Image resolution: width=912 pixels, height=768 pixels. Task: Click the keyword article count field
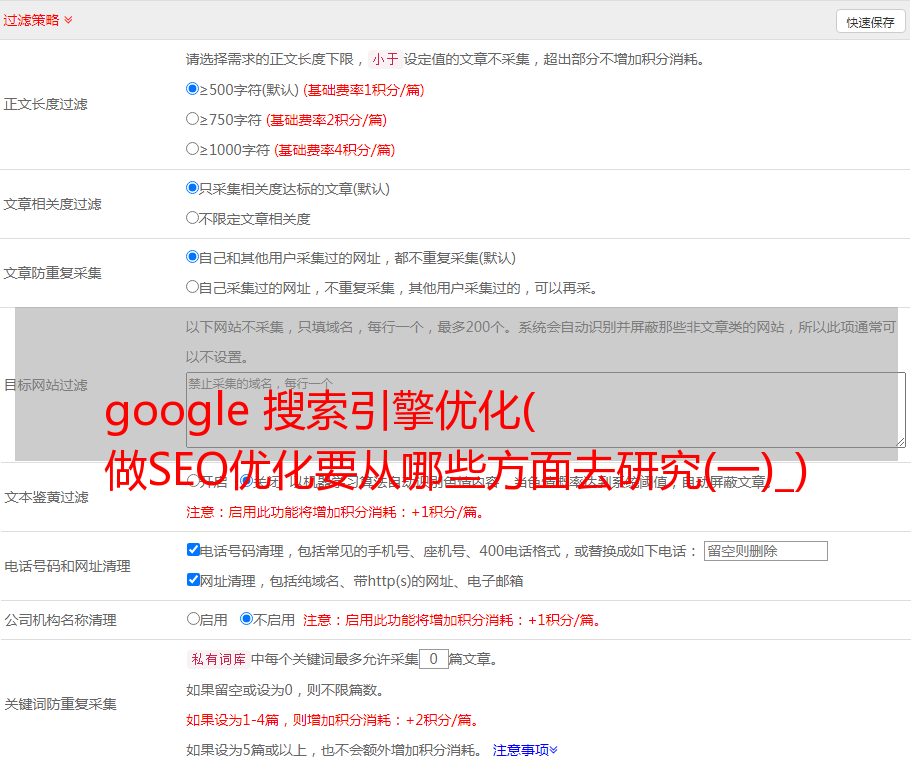(433, 659)
